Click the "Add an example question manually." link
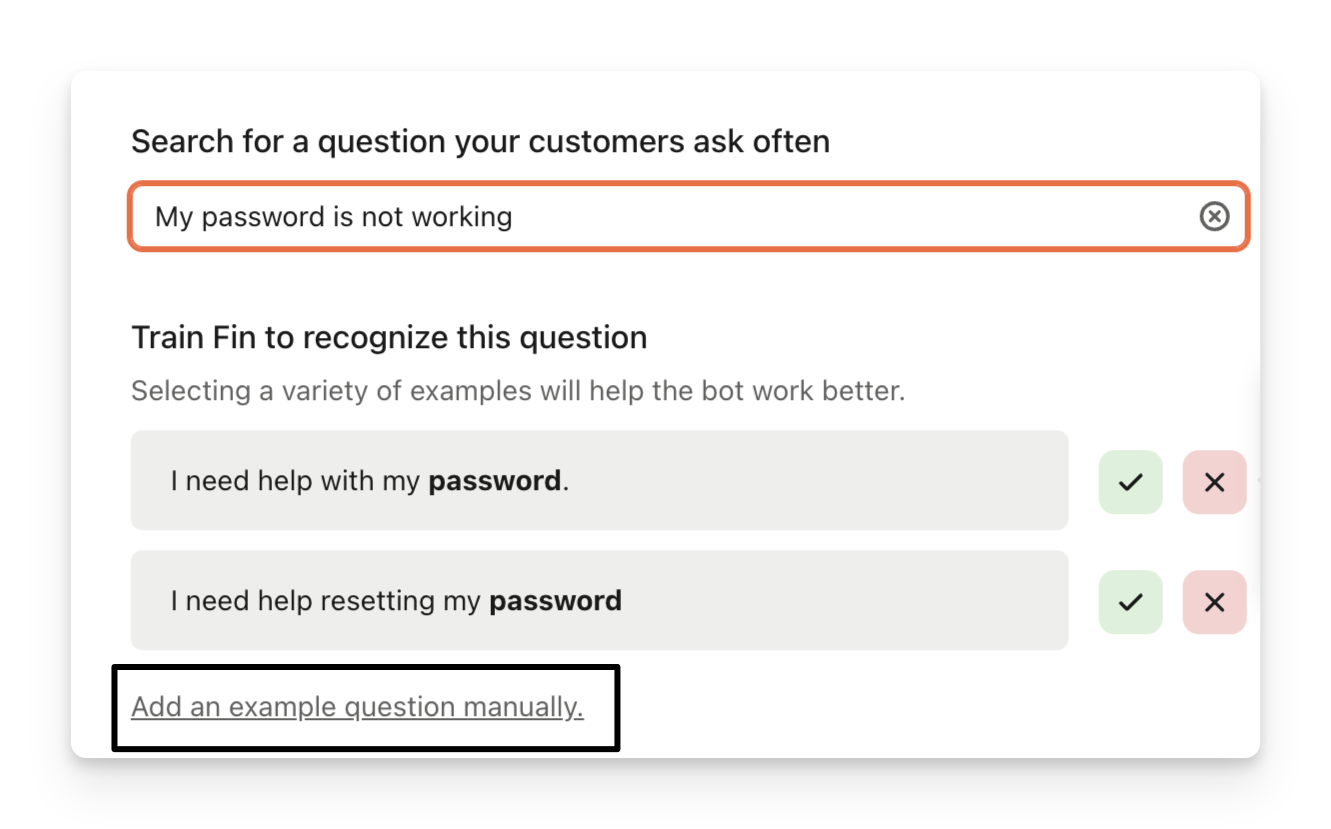Viewport: 1331px width, 829px height. point(357,707)
